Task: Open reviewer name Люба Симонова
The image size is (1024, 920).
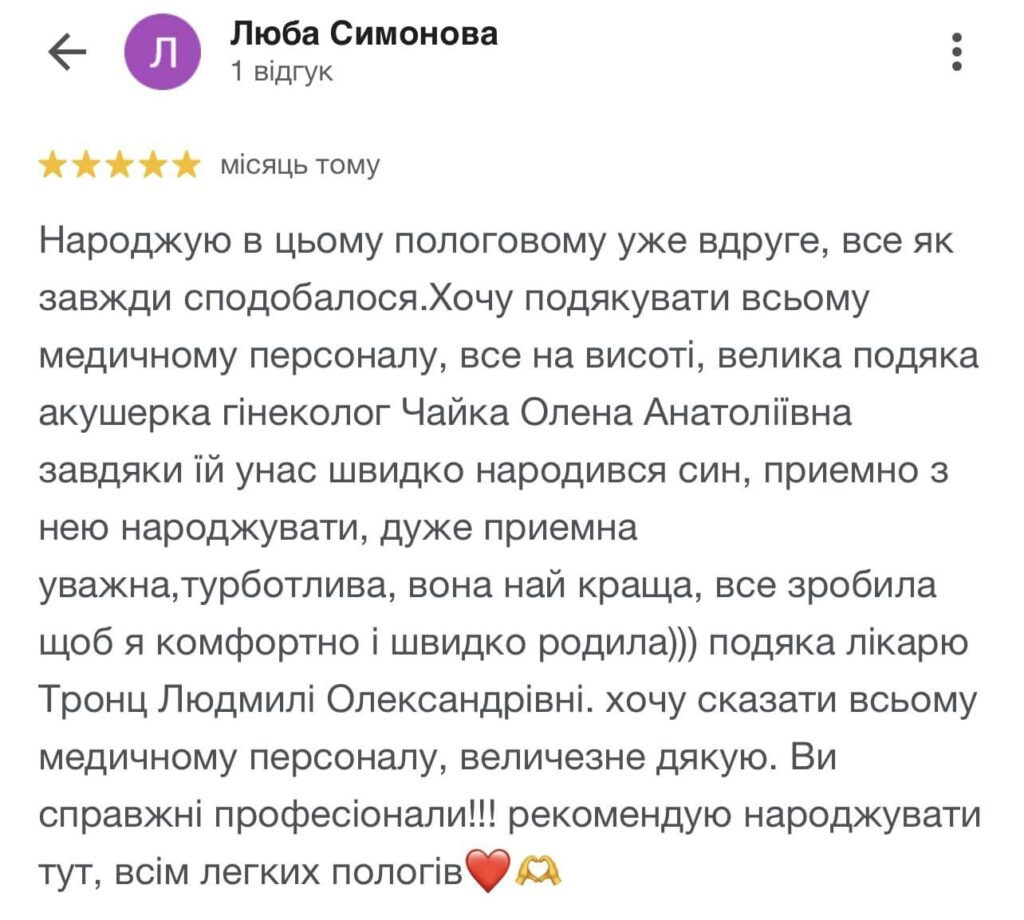Action: pos(364,34)
